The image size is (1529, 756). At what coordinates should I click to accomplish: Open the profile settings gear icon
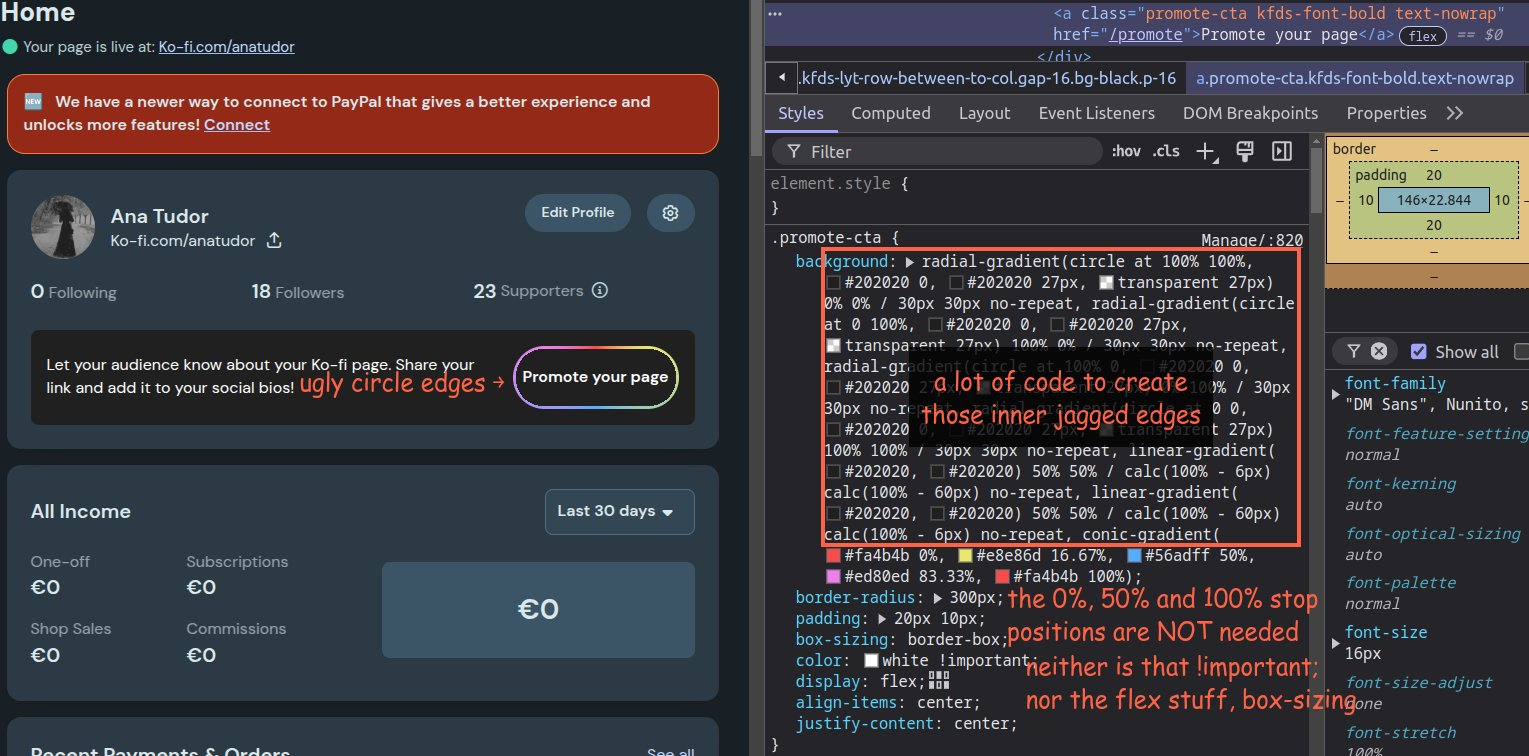pos(671,213)
